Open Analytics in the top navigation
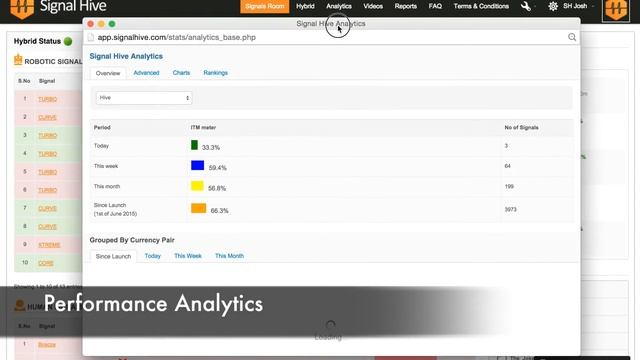640x360 pixels. [x=338, y=6]
